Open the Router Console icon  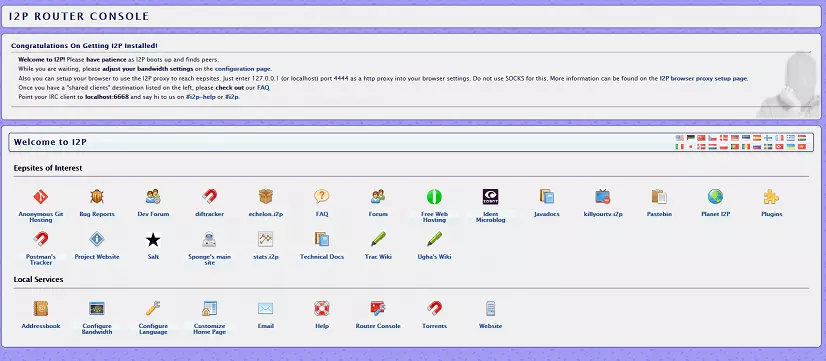coord(378,308)
